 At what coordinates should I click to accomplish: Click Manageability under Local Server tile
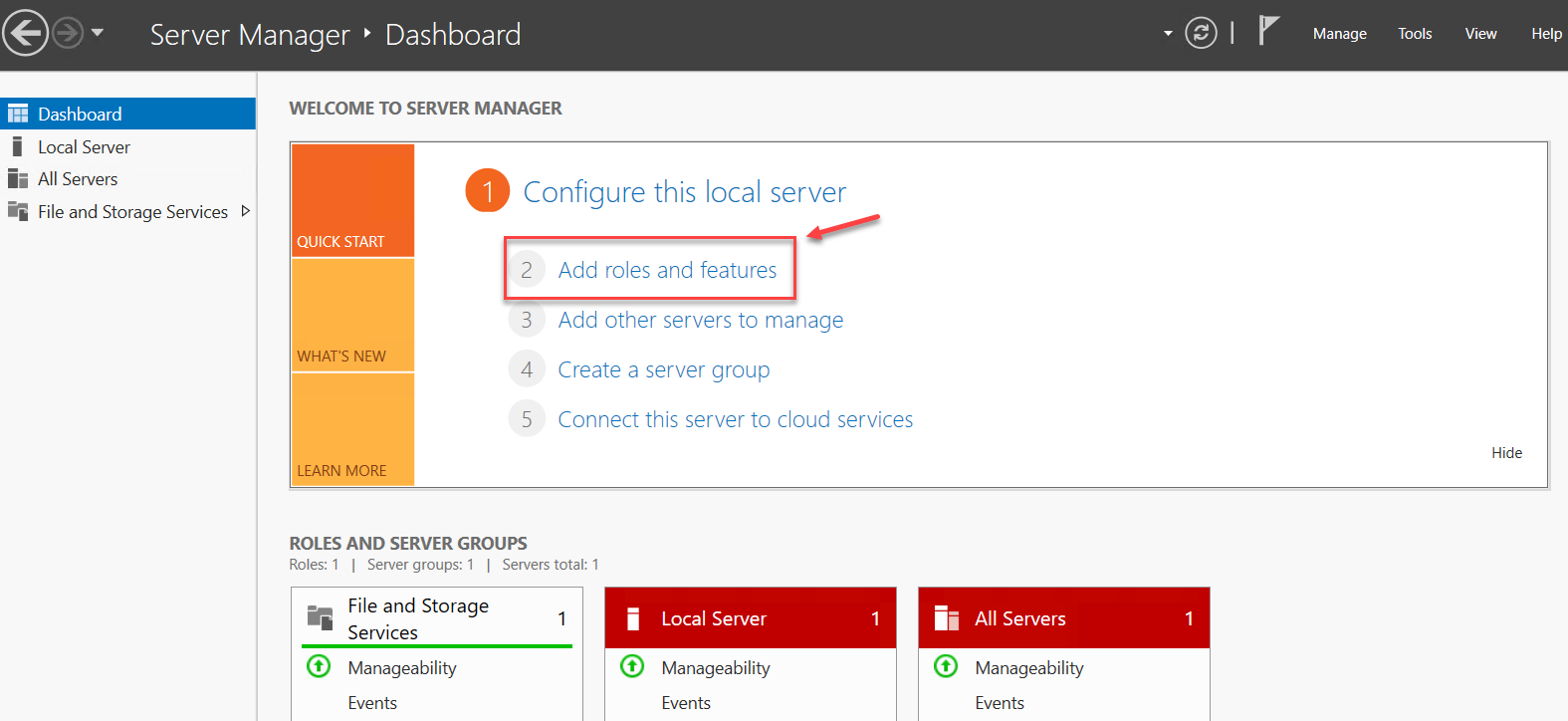click(x=716, y=668)
